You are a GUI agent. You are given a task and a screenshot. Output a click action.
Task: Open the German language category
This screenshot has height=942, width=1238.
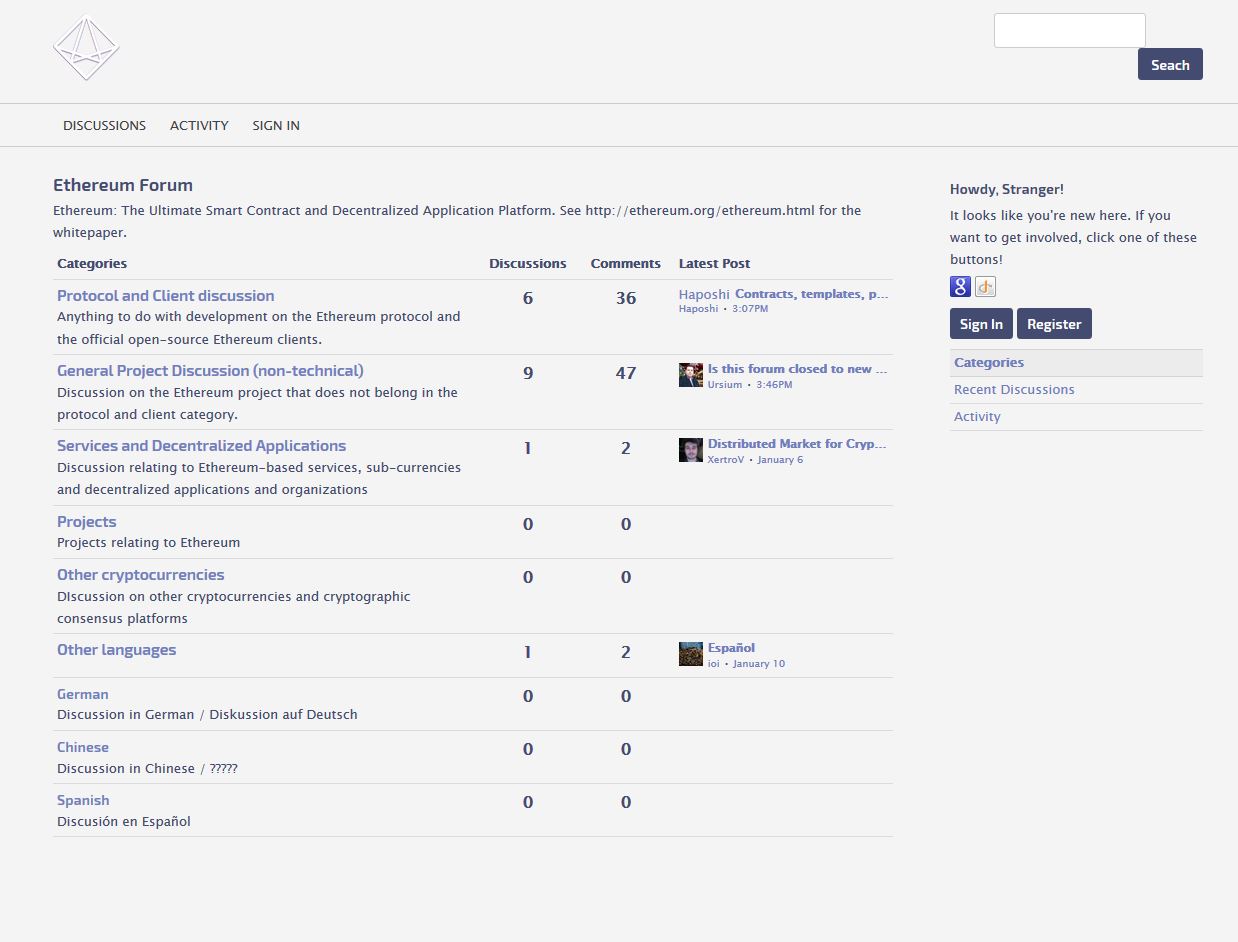click(82, 694)
